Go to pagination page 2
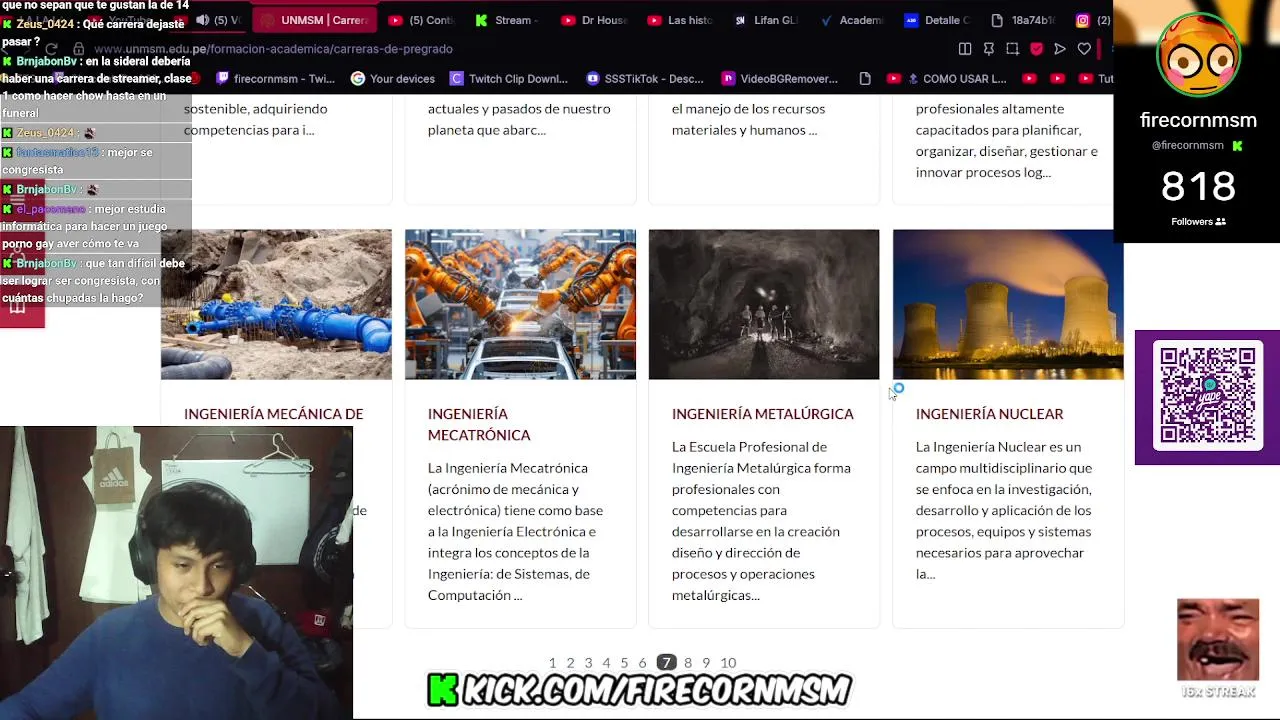 570,663
